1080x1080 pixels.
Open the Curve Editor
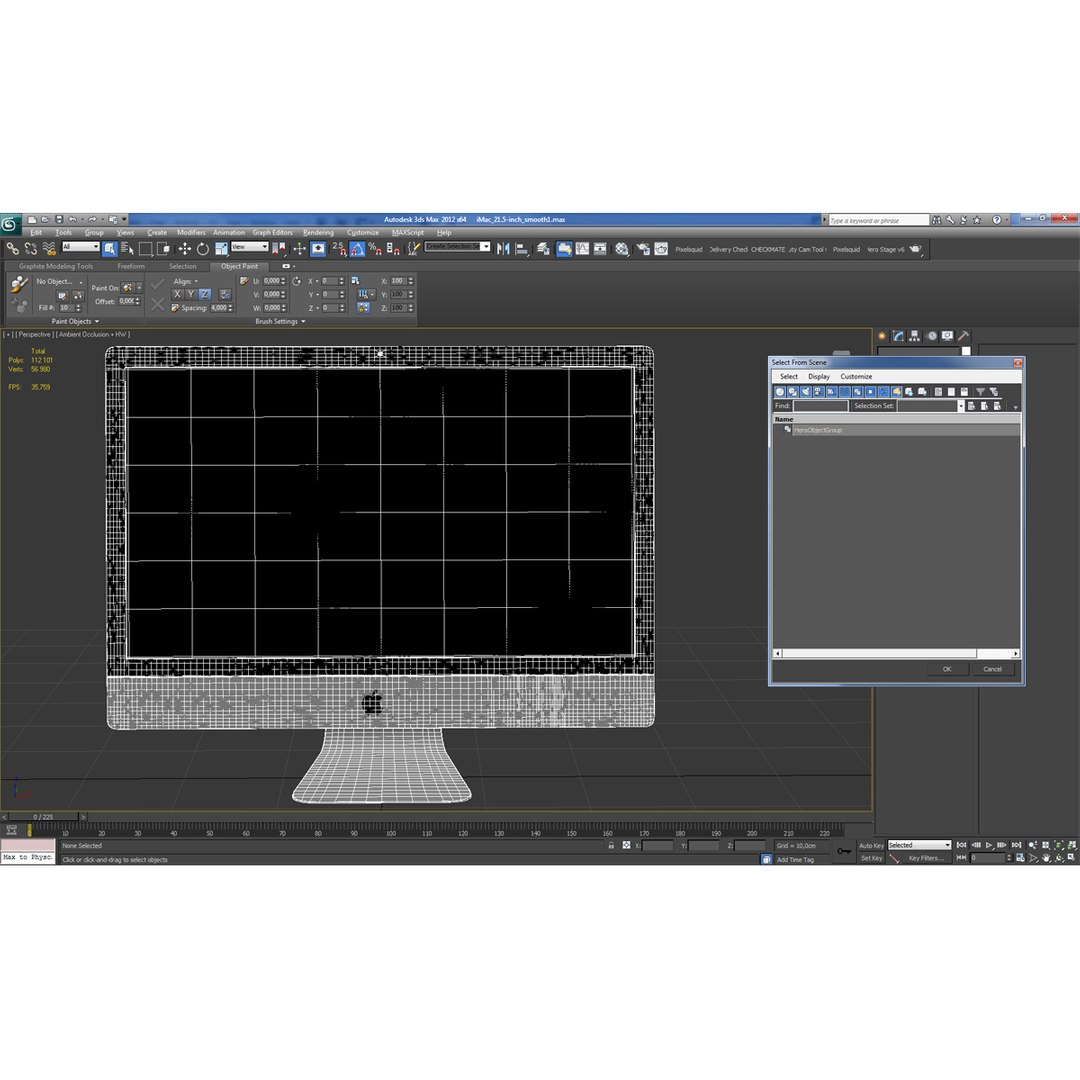583,249
